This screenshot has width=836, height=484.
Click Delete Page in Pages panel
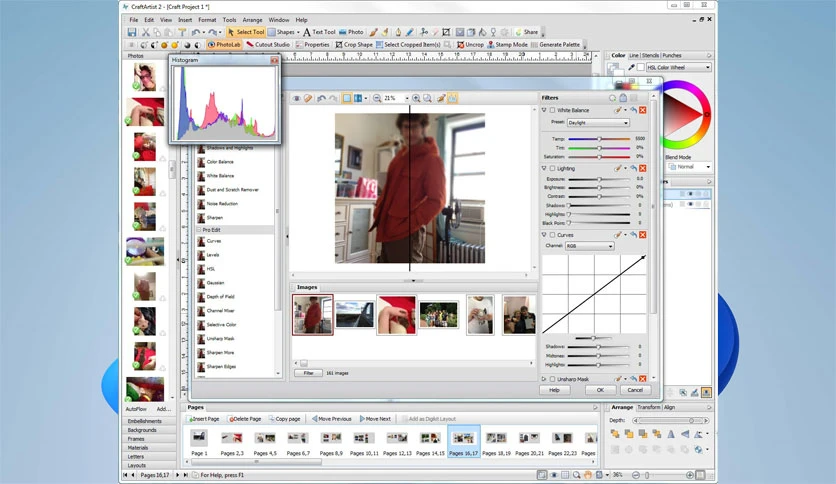245,419
